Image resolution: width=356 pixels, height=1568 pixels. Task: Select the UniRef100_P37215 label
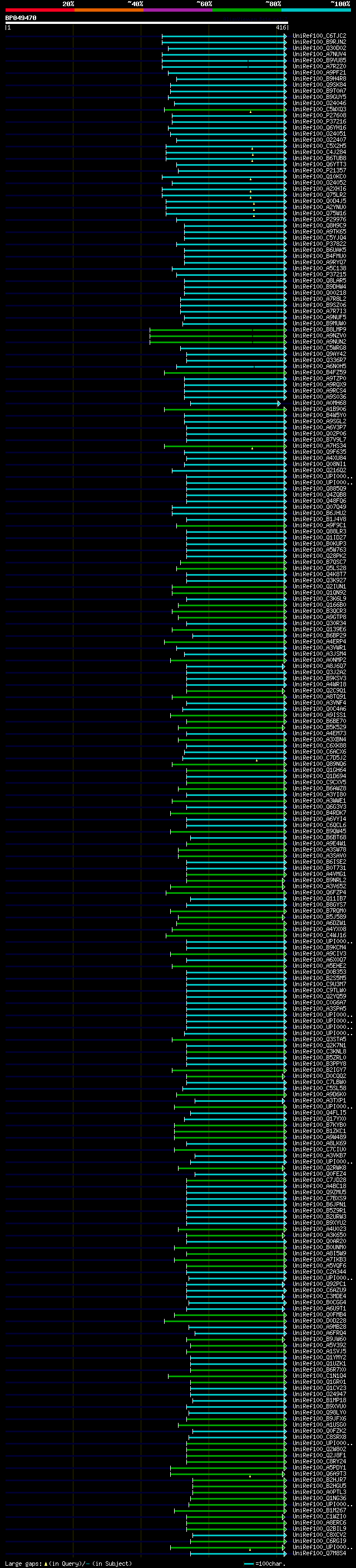pyautogui.click(x=319, y=275)
